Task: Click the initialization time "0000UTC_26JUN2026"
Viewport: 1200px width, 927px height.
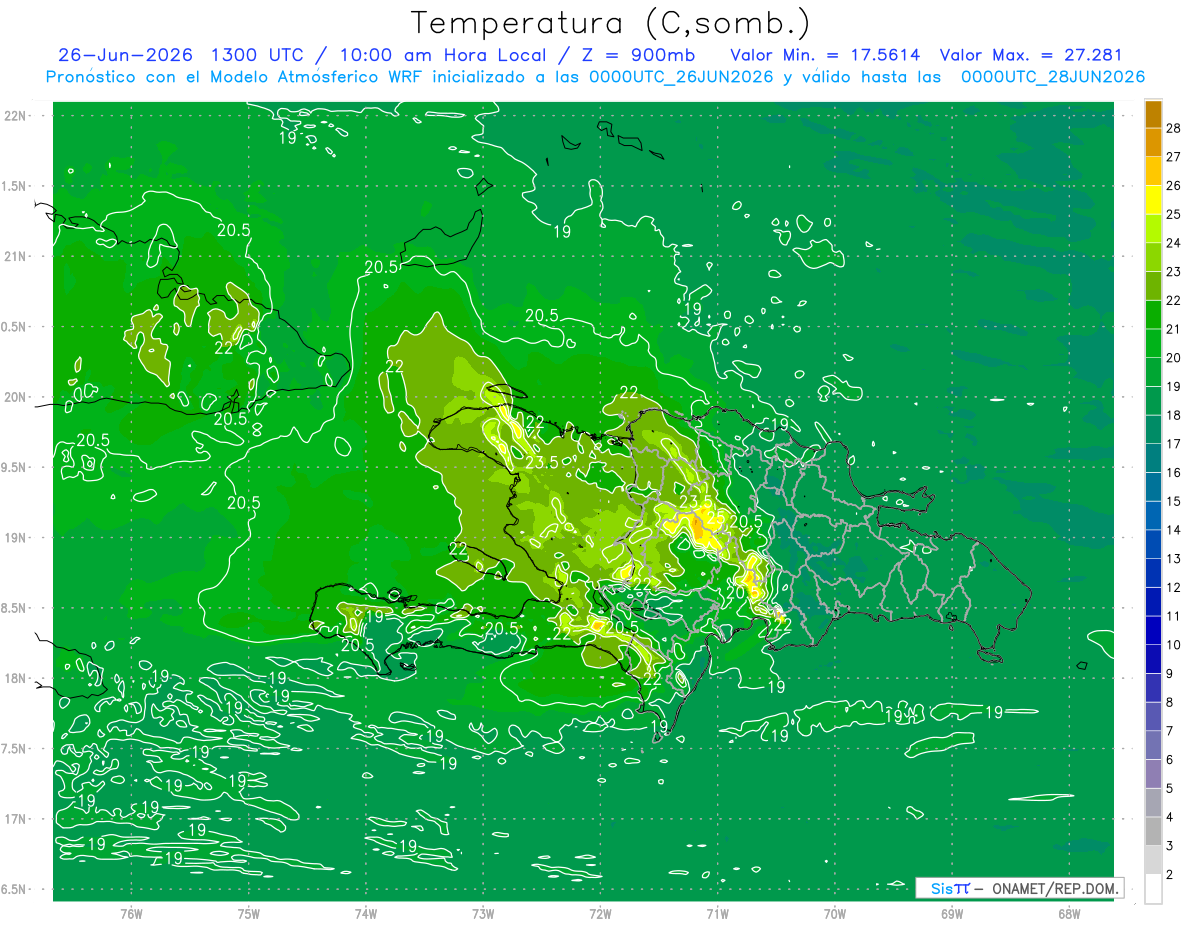Action: tap(682, 77)
